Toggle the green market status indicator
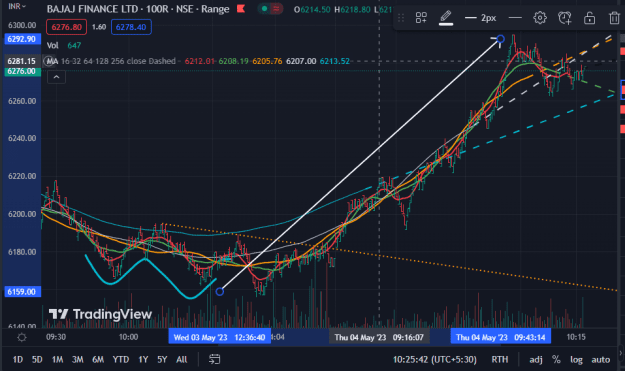 coord(264,8)
